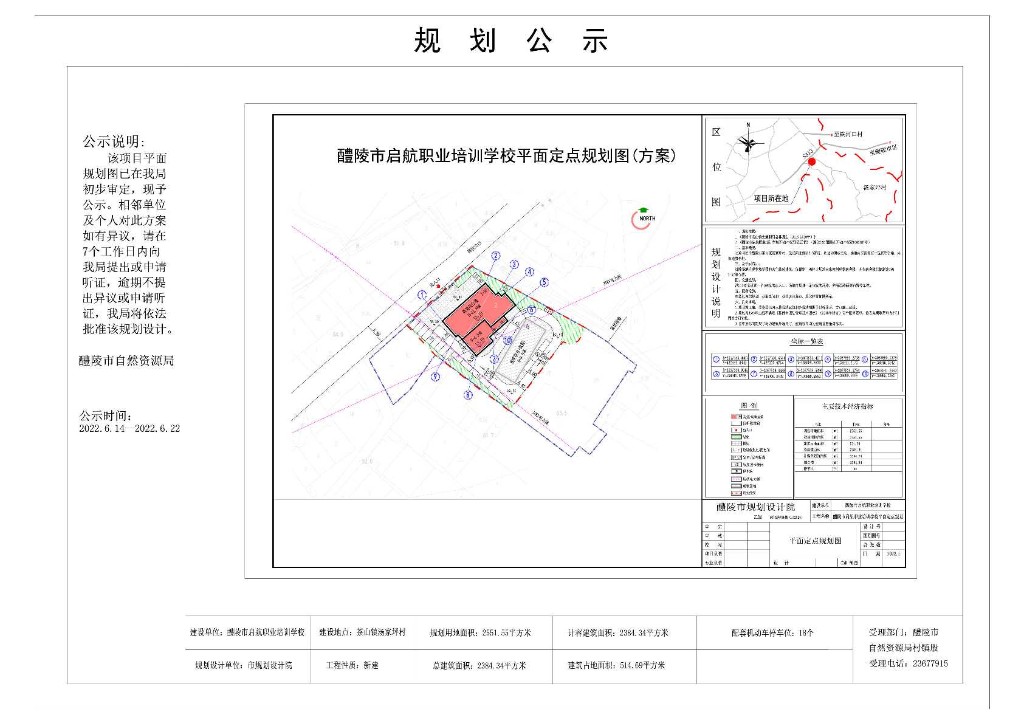Image resolution: width=1024 pixels, height=724 pixels.
Task: Click the 建筑占地面积 514.69平方米 cell
Action: (x=616, y=664)
